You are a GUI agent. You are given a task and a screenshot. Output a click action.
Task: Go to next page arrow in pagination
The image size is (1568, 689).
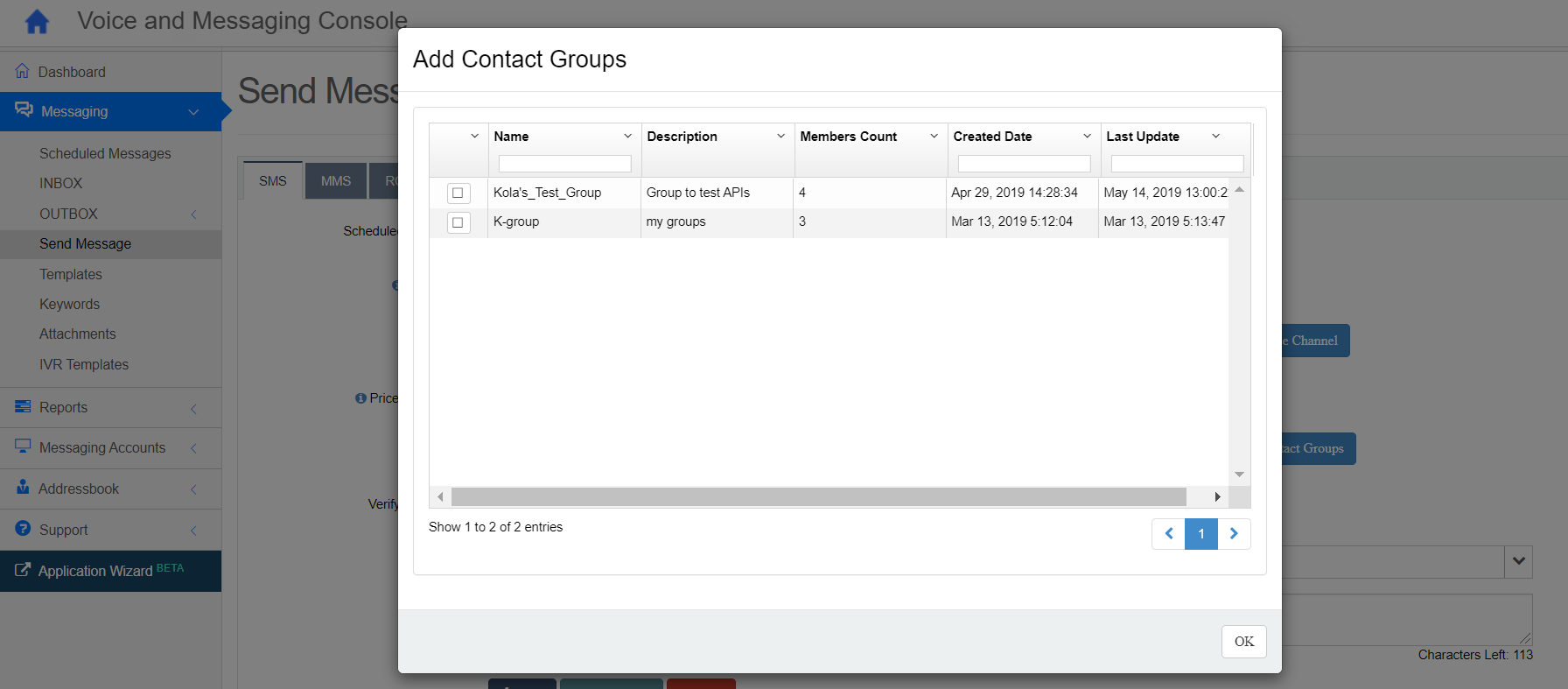[1234, 533]
